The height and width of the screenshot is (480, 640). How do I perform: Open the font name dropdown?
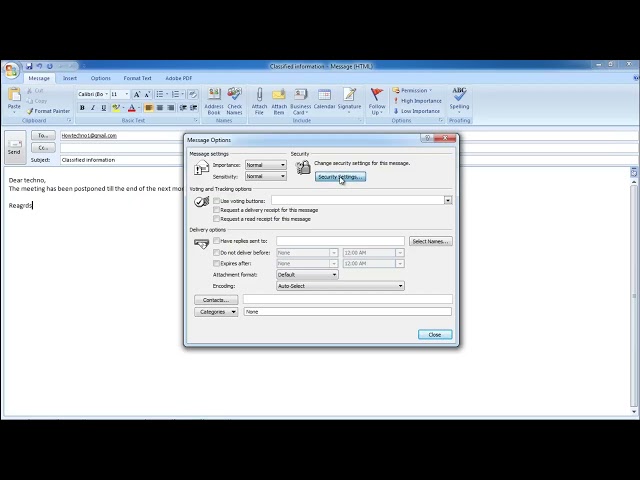(107, 94)
